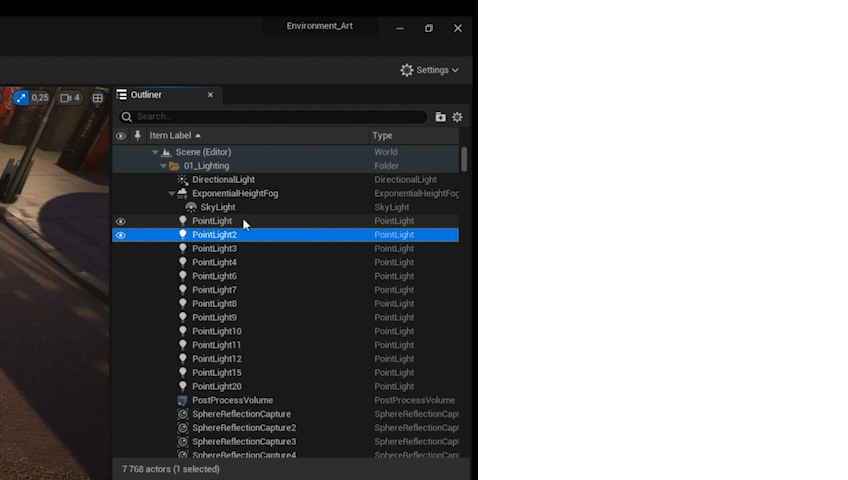The height and width of the screenshot is (480, 848).
Task: Open Outliner options gear icon
Action: [x=458, y=117]
